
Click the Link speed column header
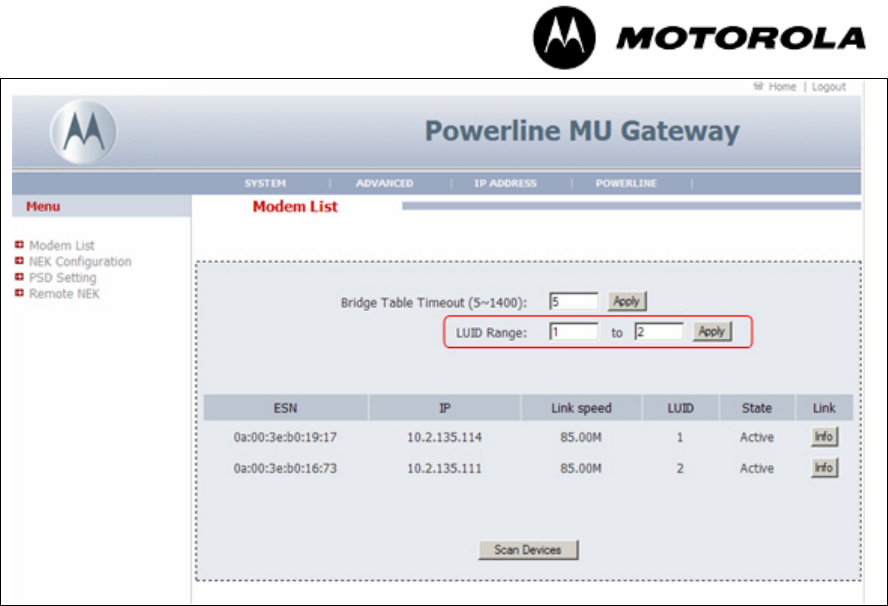(581, 408)
